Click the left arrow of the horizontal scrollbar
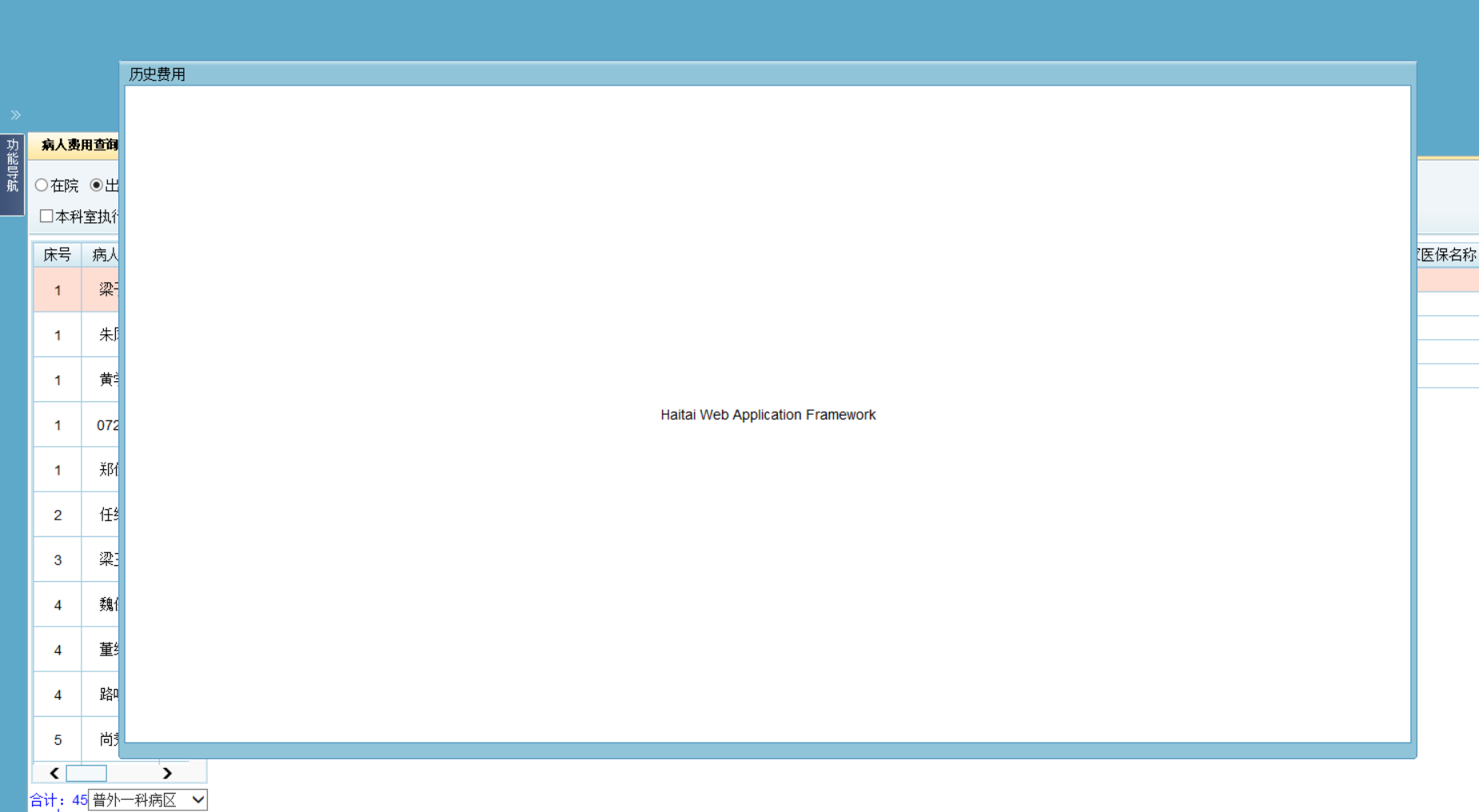The height and width of the screenshot is (812, 1479). tap(54, 773)
